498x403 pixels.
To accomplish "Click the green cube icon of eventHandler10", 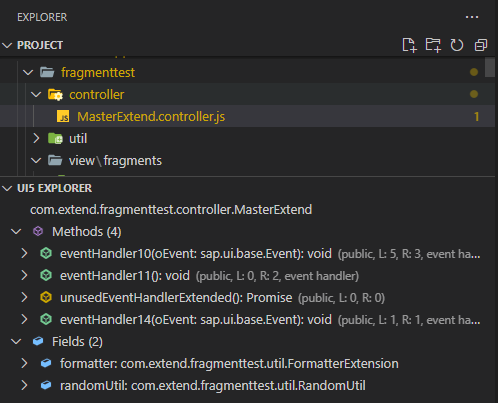I will pyautogui.click(x=46, y=253).
